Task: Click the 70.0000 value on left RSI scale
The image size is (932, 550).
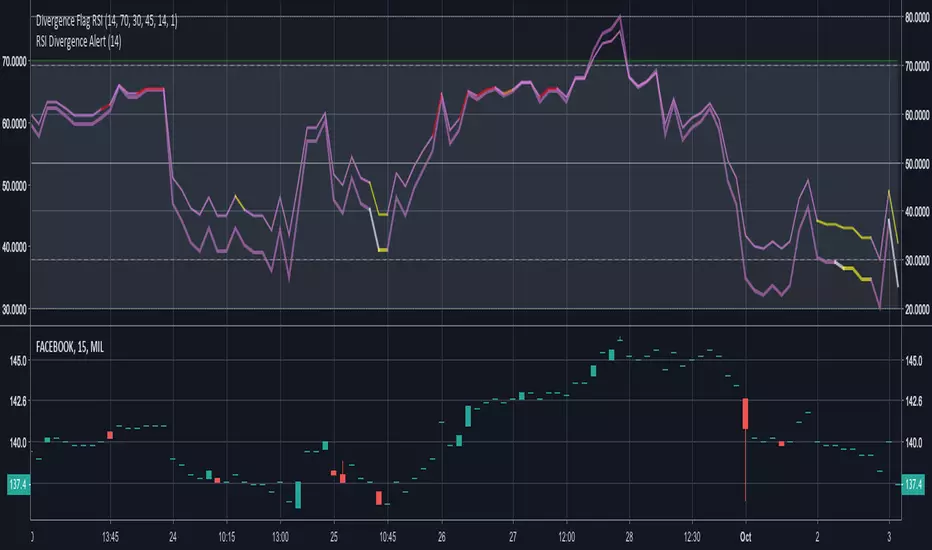Action: point(14,61)
